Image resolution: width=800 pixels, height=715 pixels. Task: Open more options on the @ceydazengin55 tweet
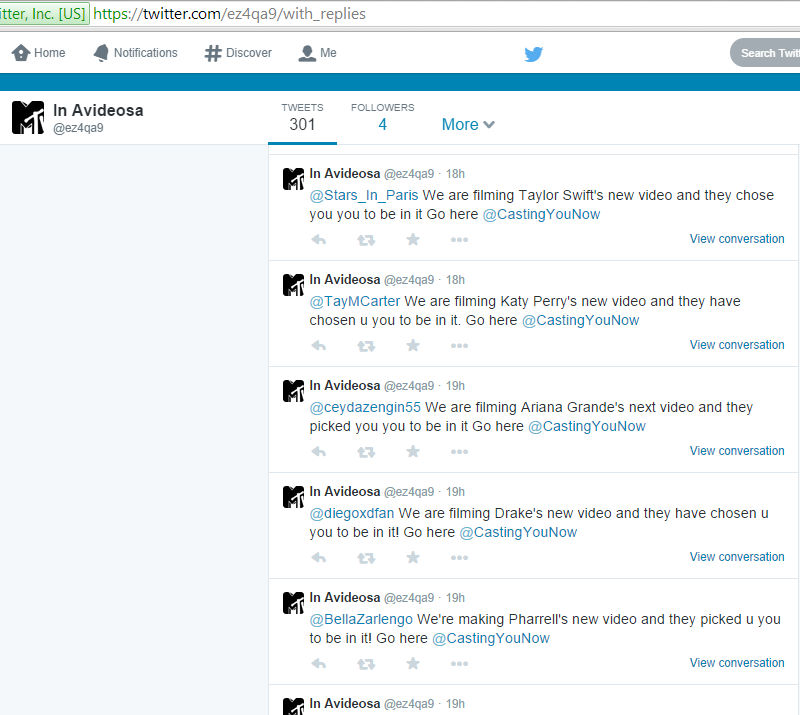coord(459,452)
